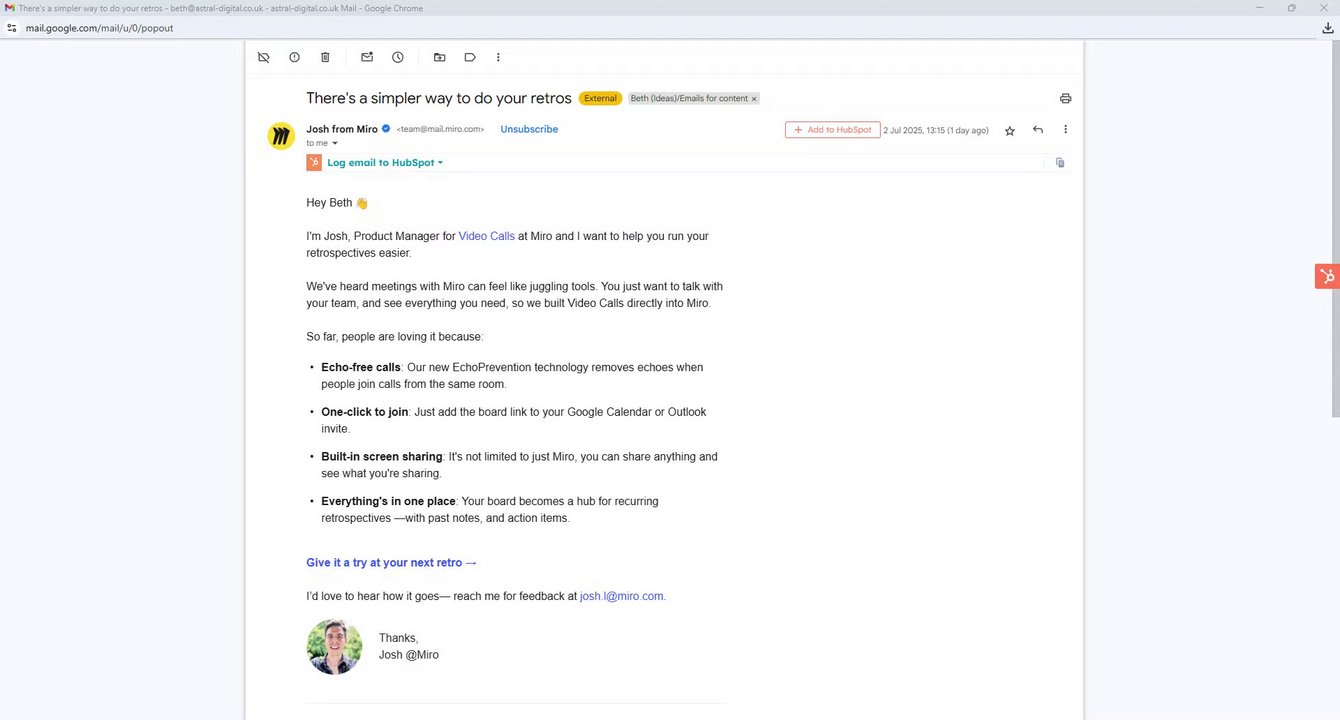The height and width of the screenshot is (720, 1340).
Task: Click the 'Hey Beth' greeting
Action: pyautogui.click(x=337, y=203)
